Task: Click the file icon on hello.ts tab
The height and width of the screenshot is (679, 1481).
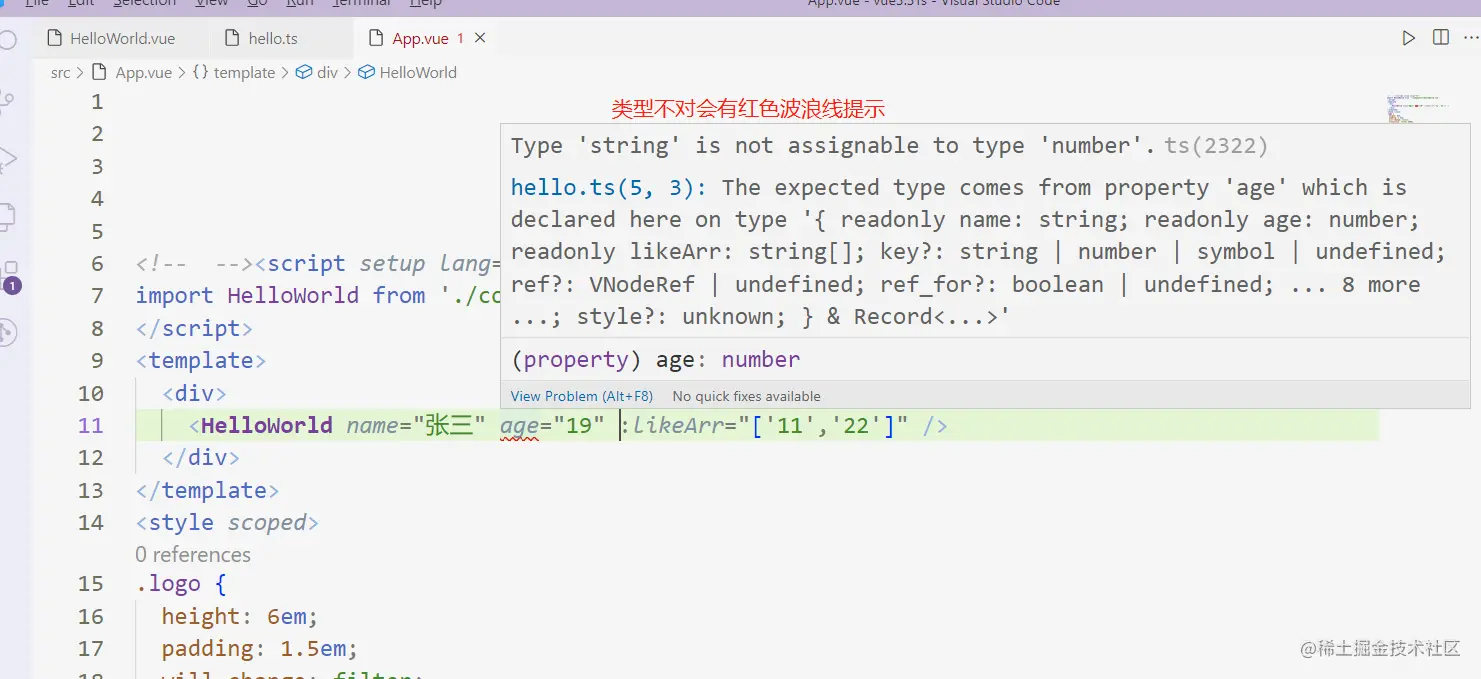Action: click(x=232, y=39)
